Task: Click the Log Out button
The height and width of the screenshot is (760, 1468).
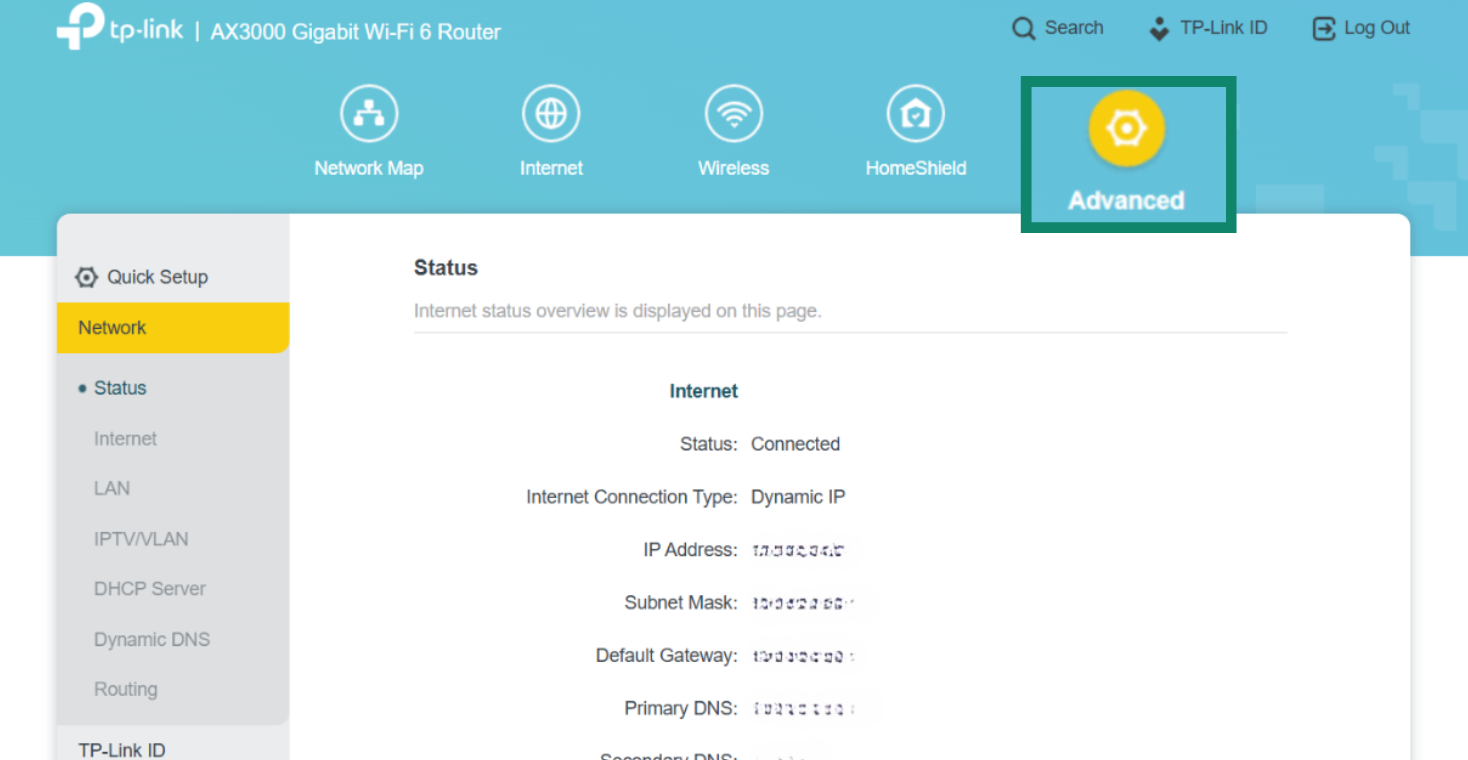Action: pyautogui.click(x=1361, y=29)
